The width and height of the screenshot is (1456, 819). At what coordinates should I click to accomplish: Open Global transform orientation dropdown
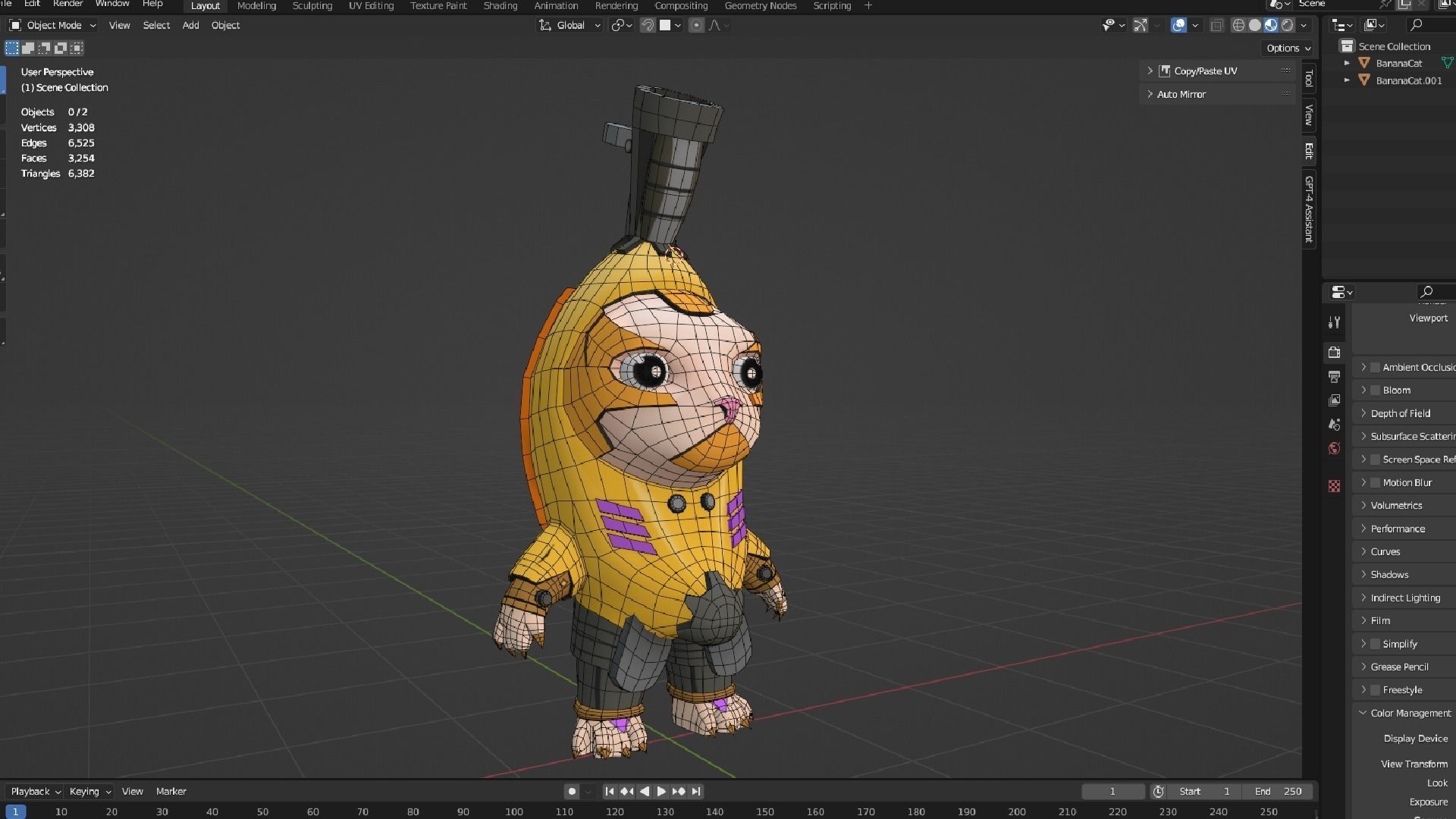570,25
